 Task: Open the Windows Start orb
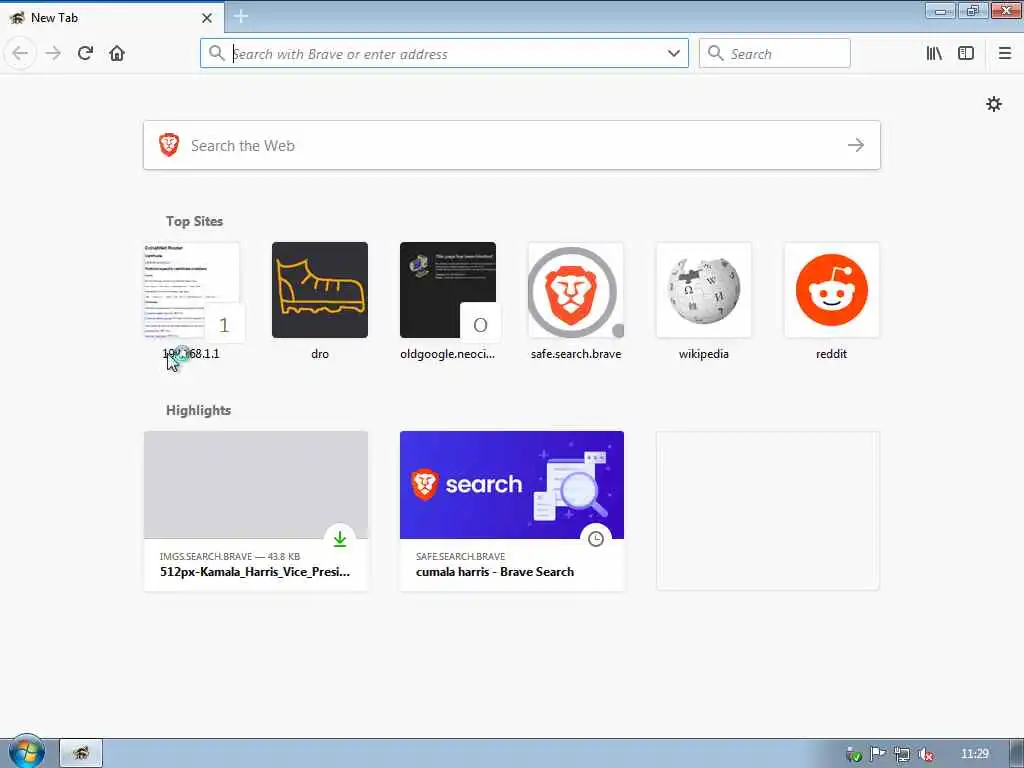coord(26,752)
